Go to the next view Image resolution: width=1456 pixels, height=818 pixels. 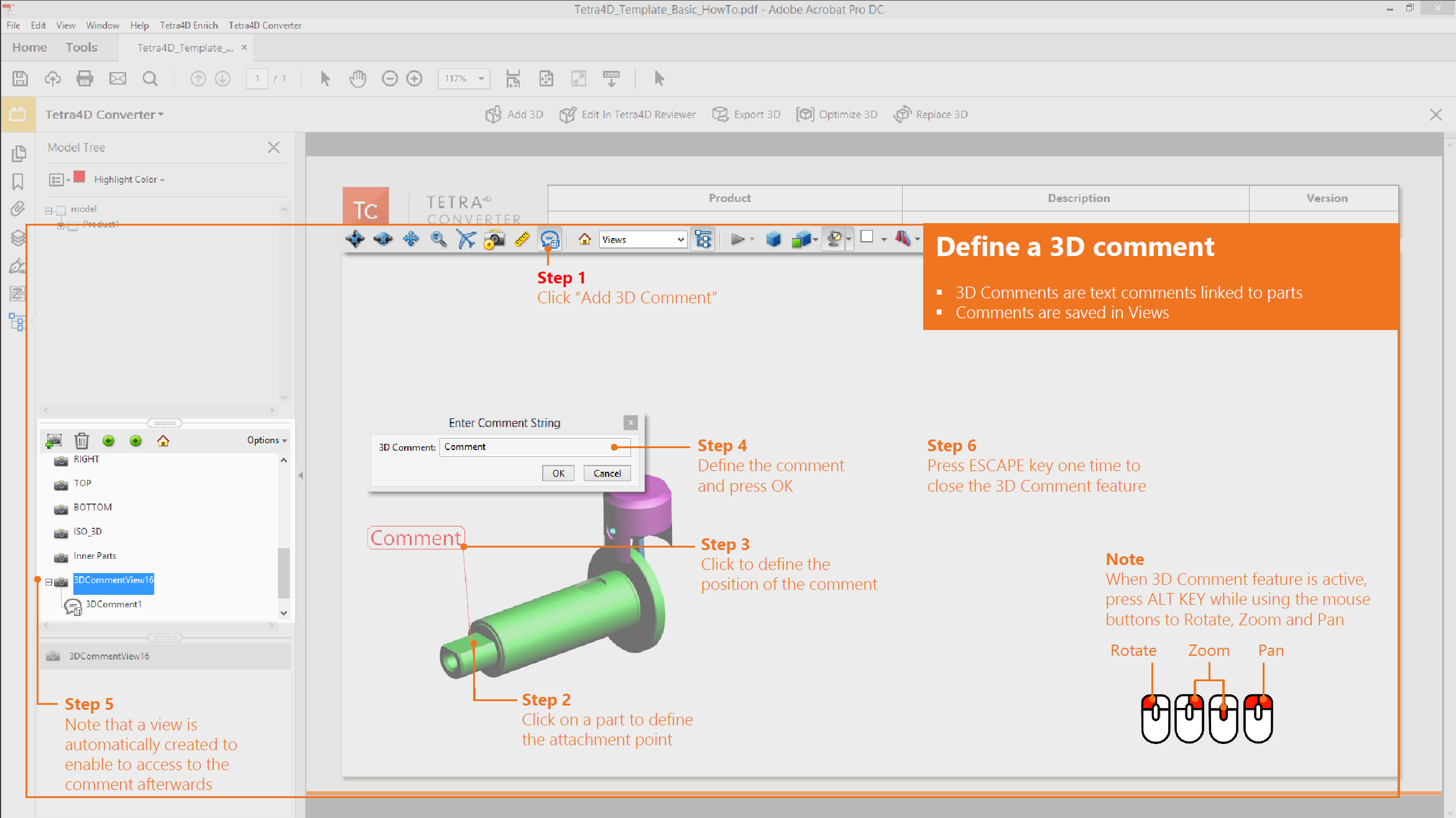pos(136,441)
